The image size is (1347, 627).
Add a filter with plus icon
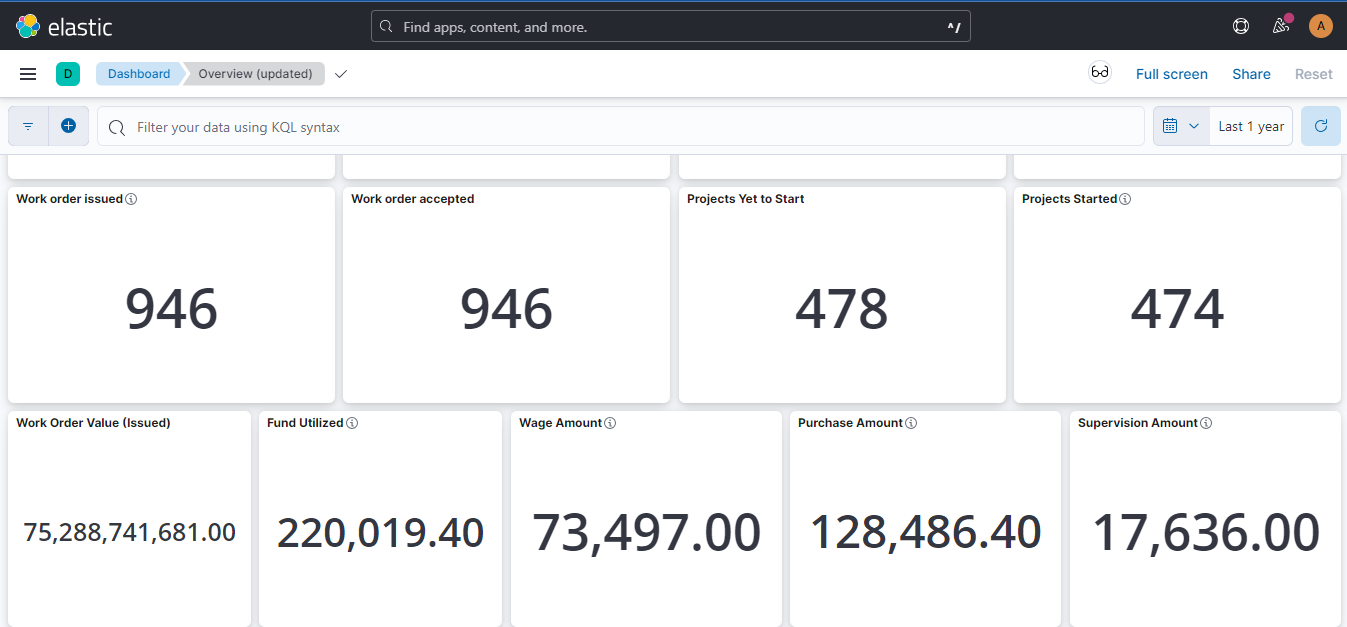(x=69, y=126)
